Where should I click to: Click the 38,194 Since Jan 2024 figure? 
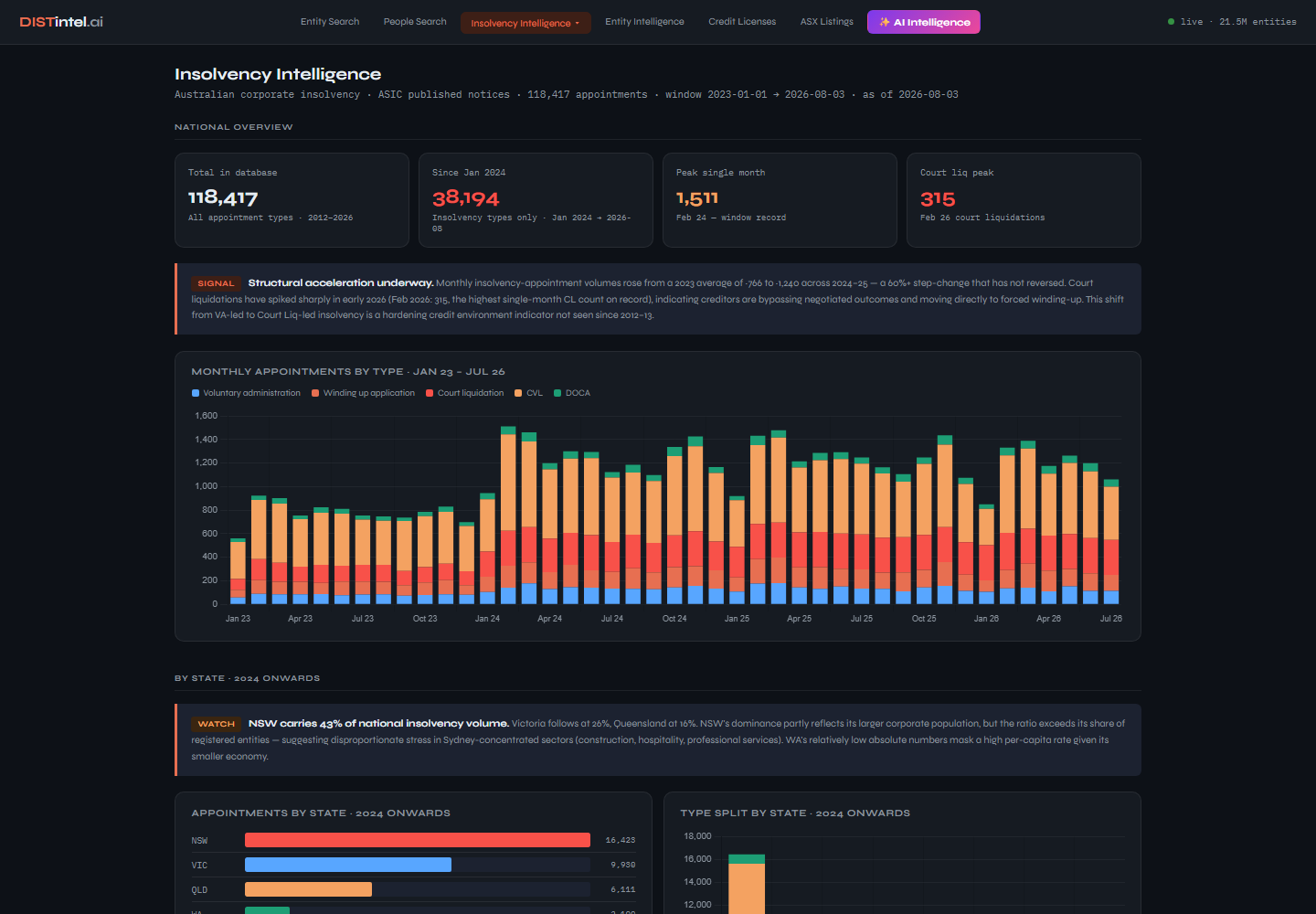pyautogui.click(x=466, y=198)
